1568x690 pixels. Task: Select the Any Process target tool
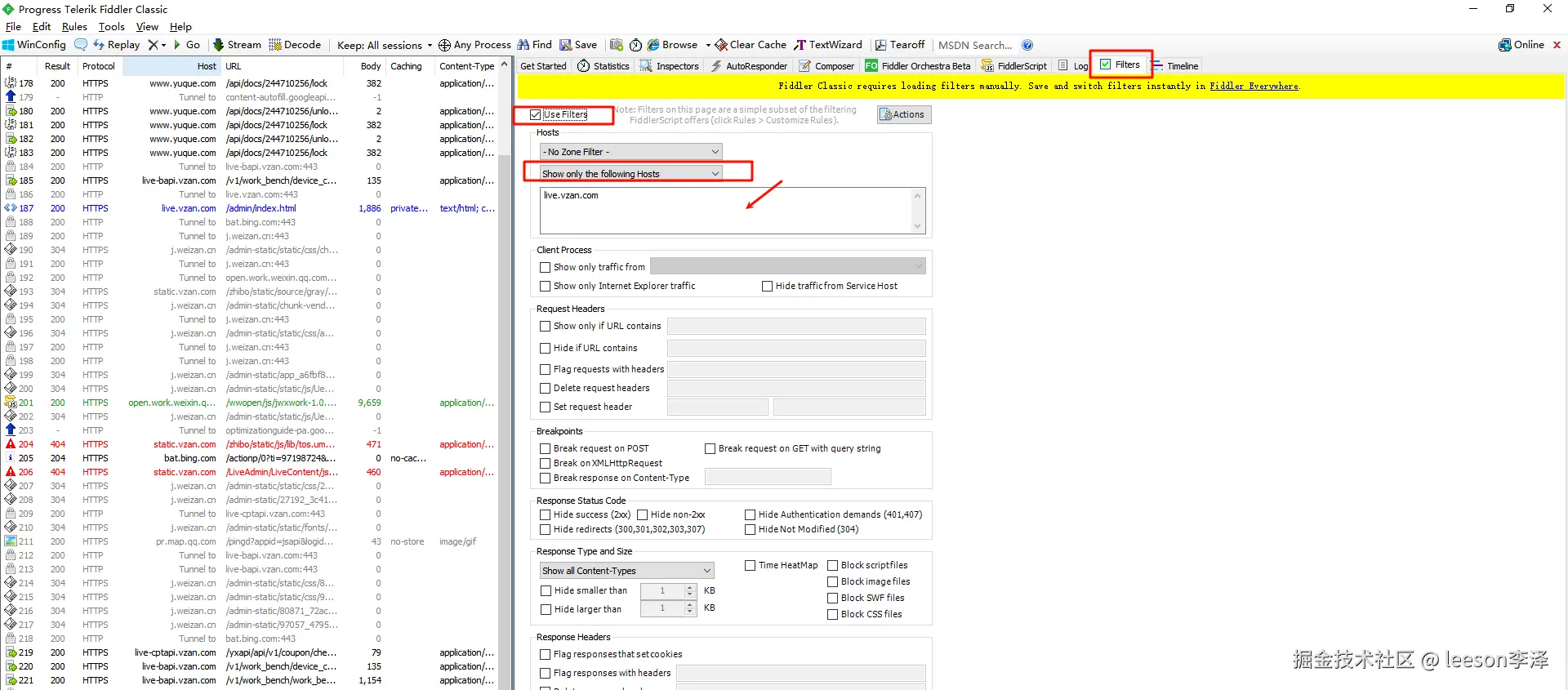point(474,45)
